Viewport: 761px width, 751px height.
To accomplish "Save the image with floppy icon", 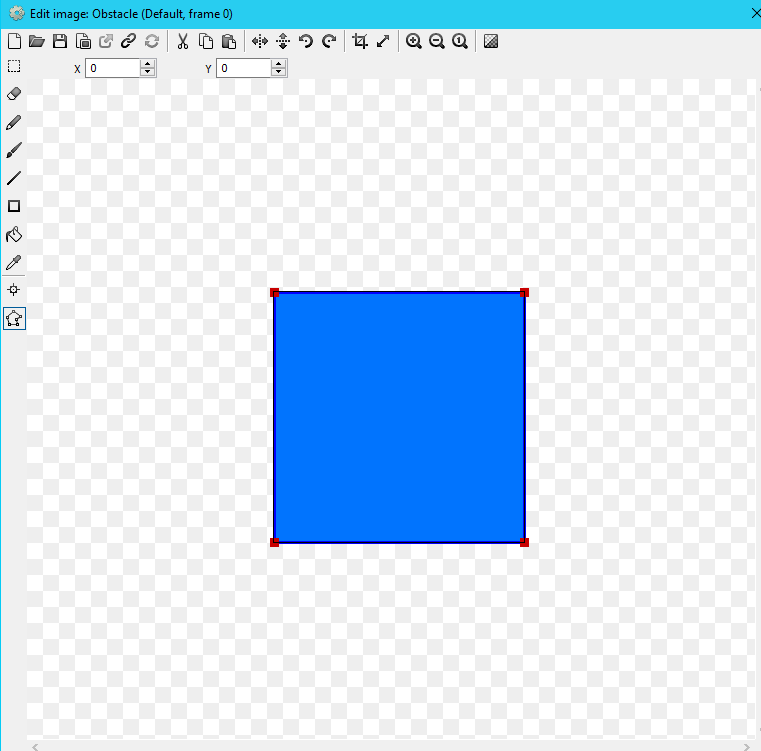I will [60, 41].
